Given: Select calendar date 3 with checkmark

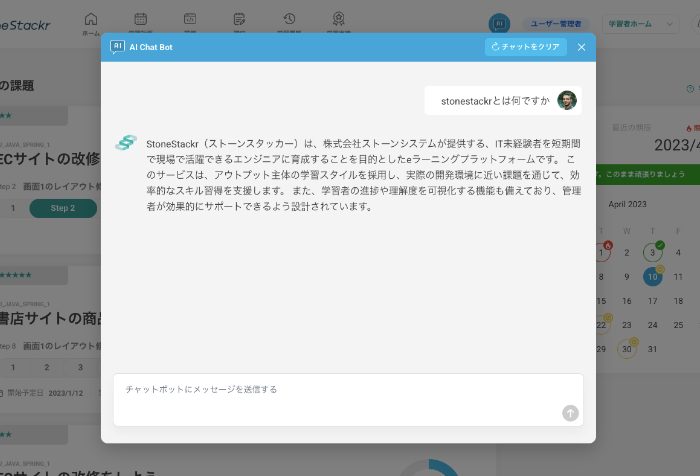Looking at the screenshot, I should click(653, 253).
